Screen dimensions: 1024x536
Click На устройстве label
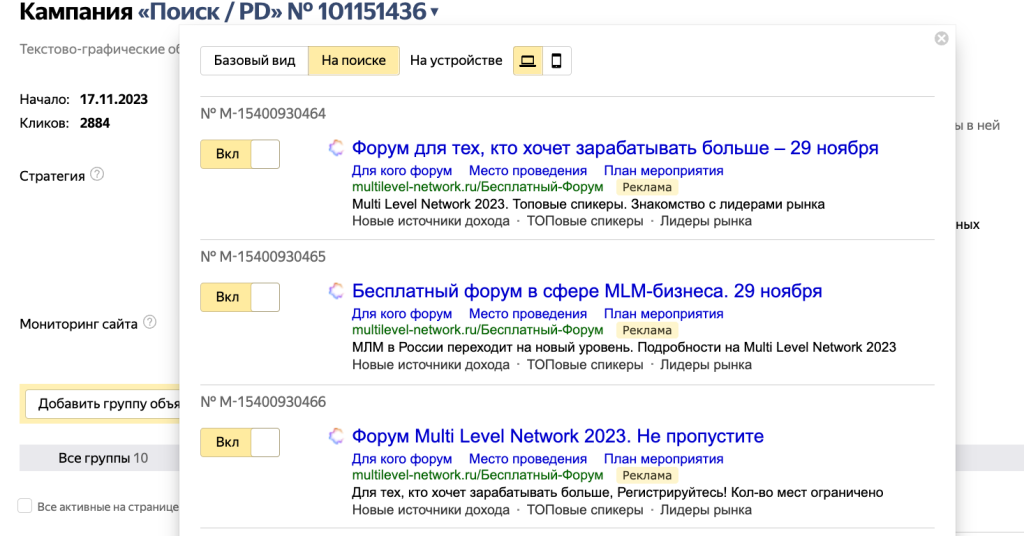tap(456, 61)
